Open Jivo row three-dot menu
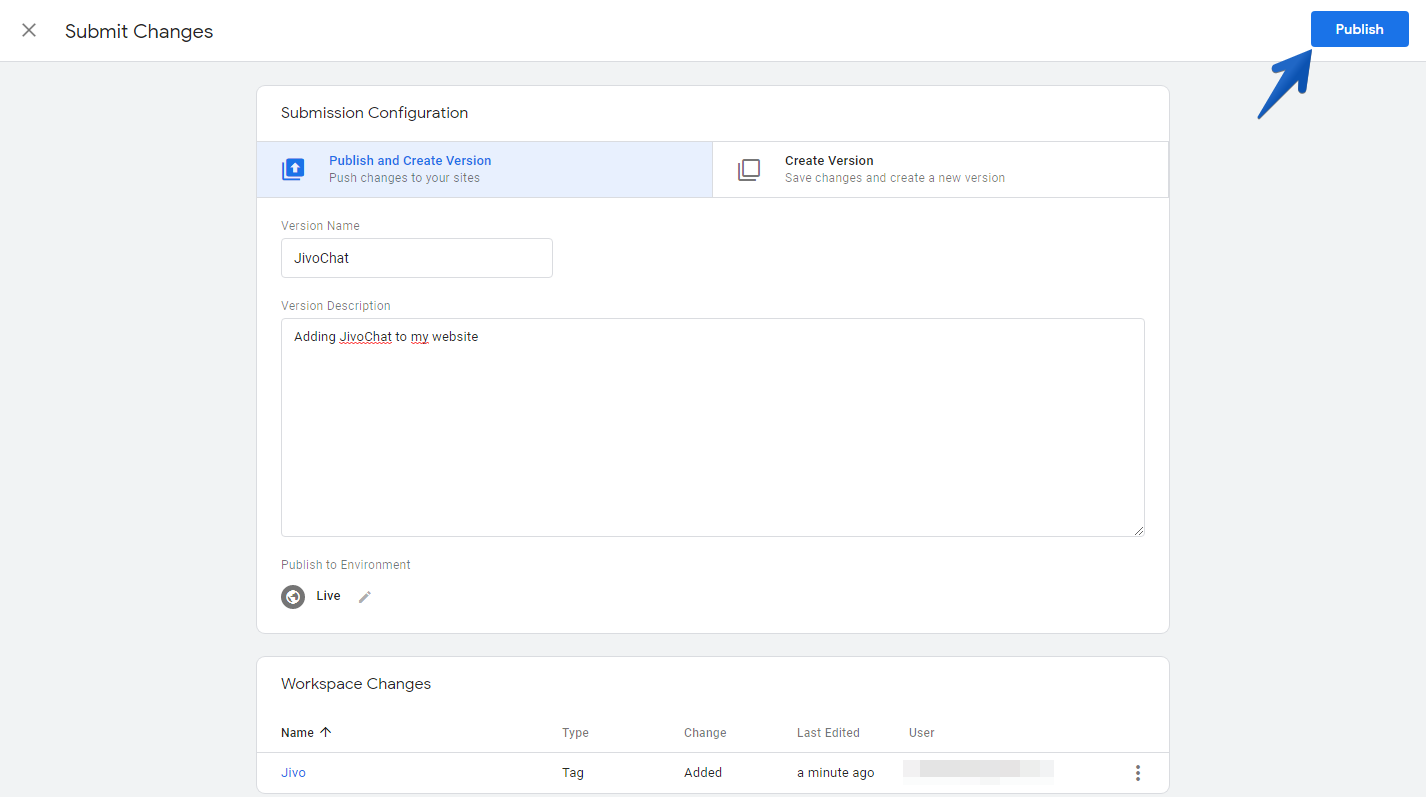 (1137, 773)
